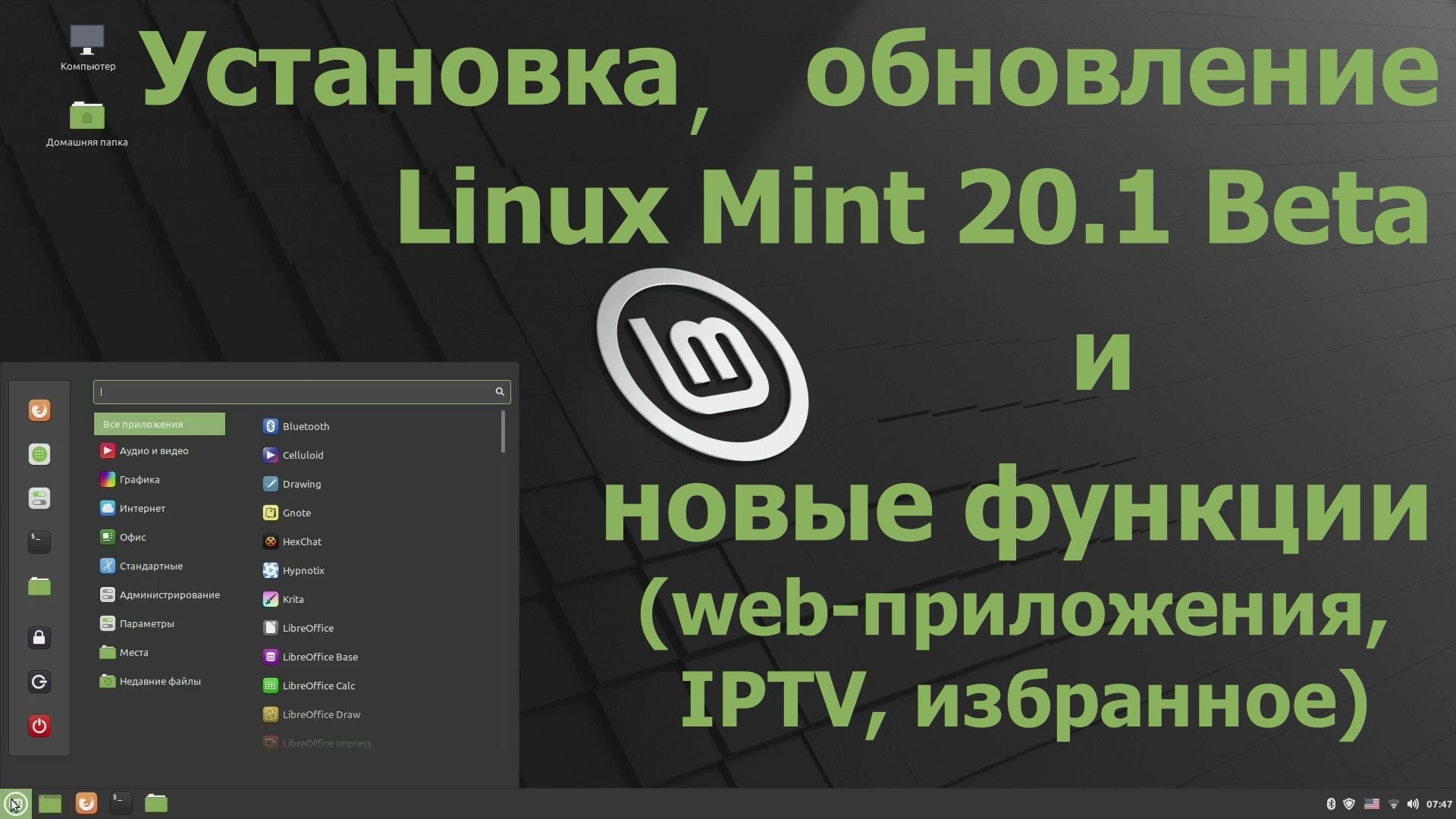This screenshot has width=1456, height=819.
Task: Expand Администрирование category section
Action: coord(168,594)
